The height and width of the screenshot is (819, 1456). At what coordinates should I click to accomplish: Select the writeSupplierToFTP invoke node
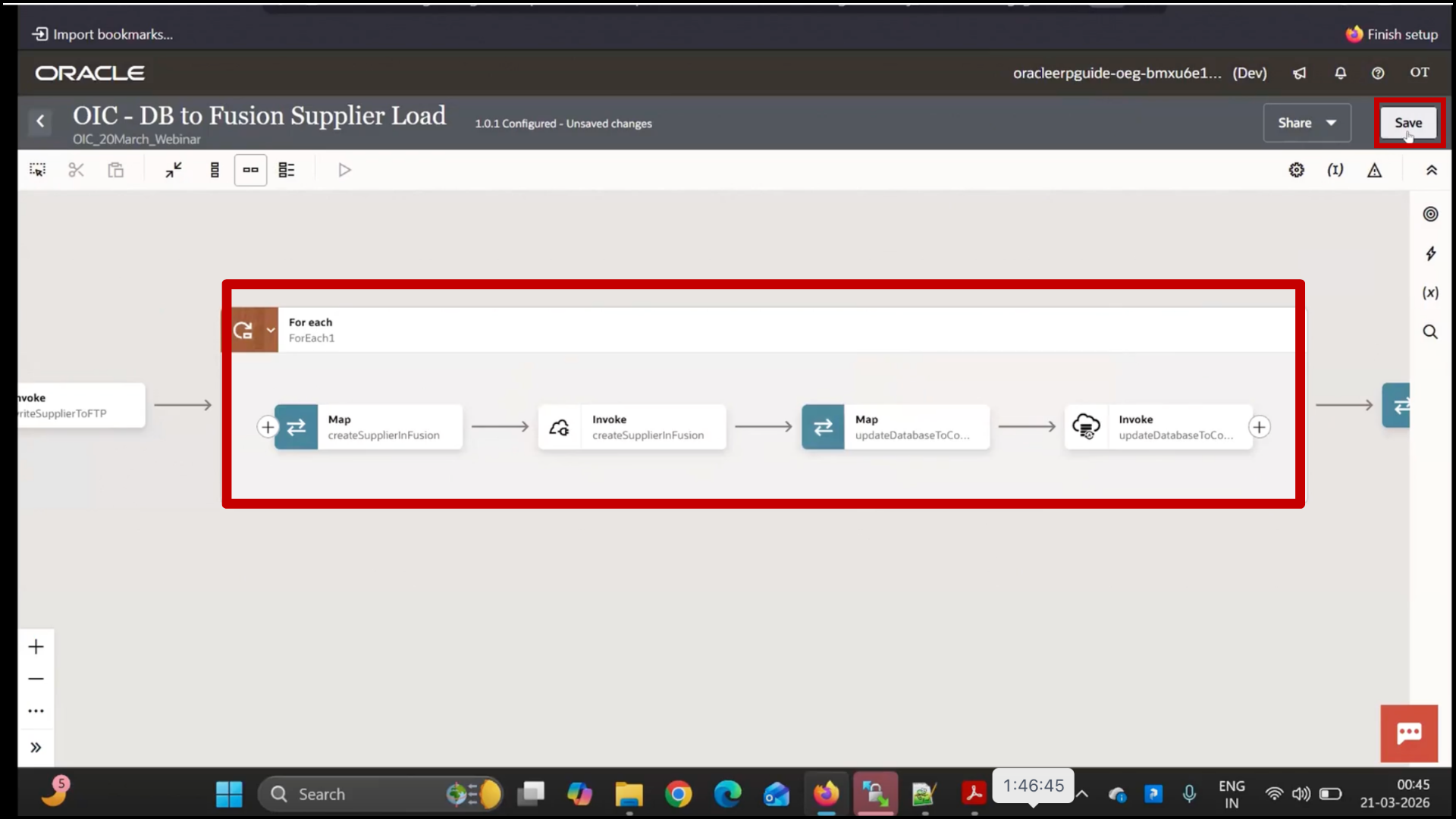click(81, 405)
